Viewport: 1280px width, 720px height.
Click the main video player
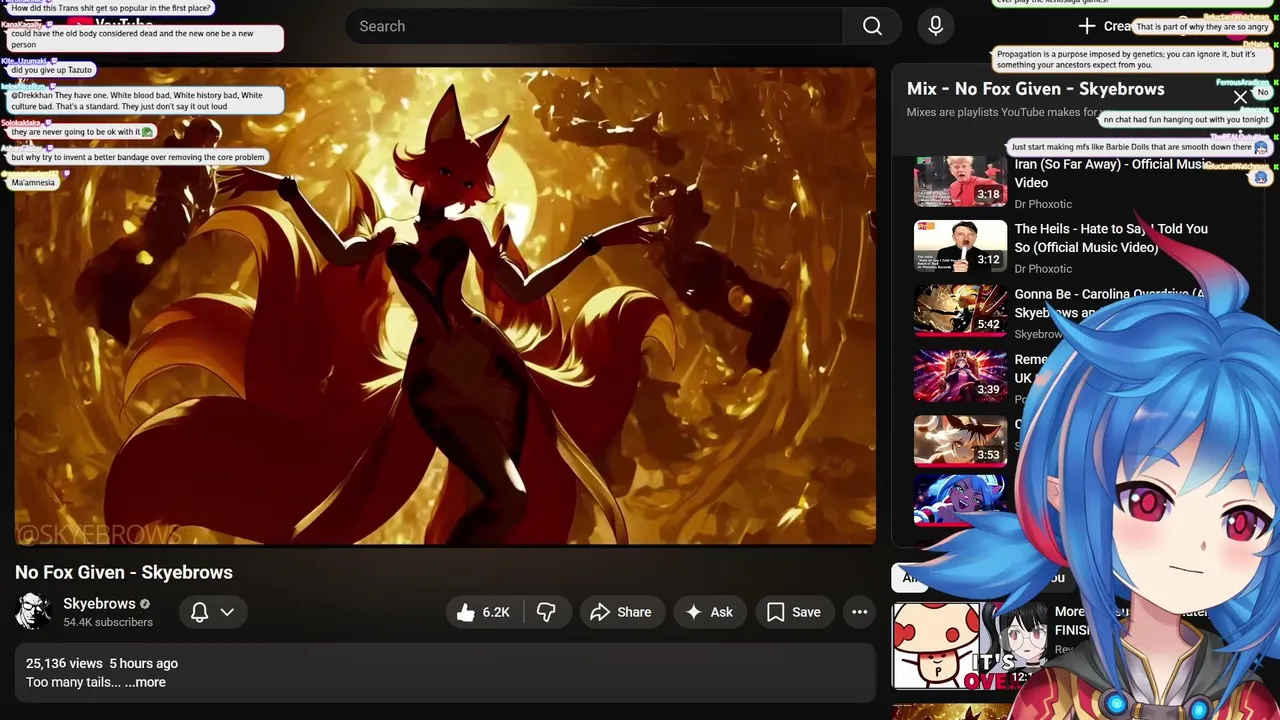pos(445,306)
